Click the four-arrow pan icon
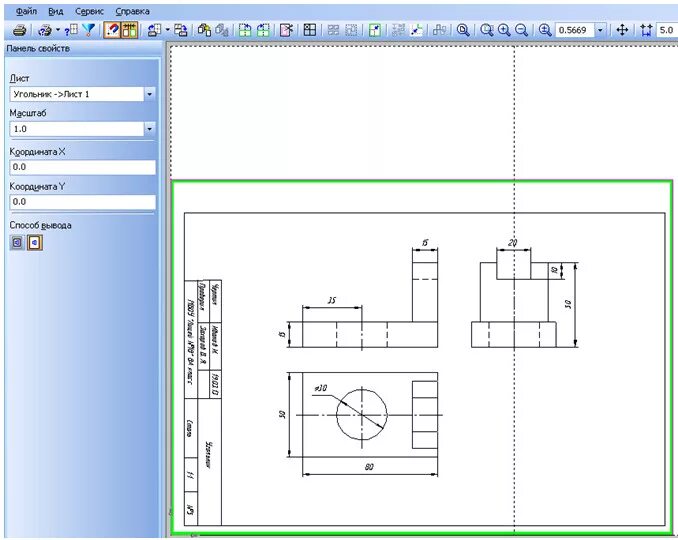 point(622,30)
